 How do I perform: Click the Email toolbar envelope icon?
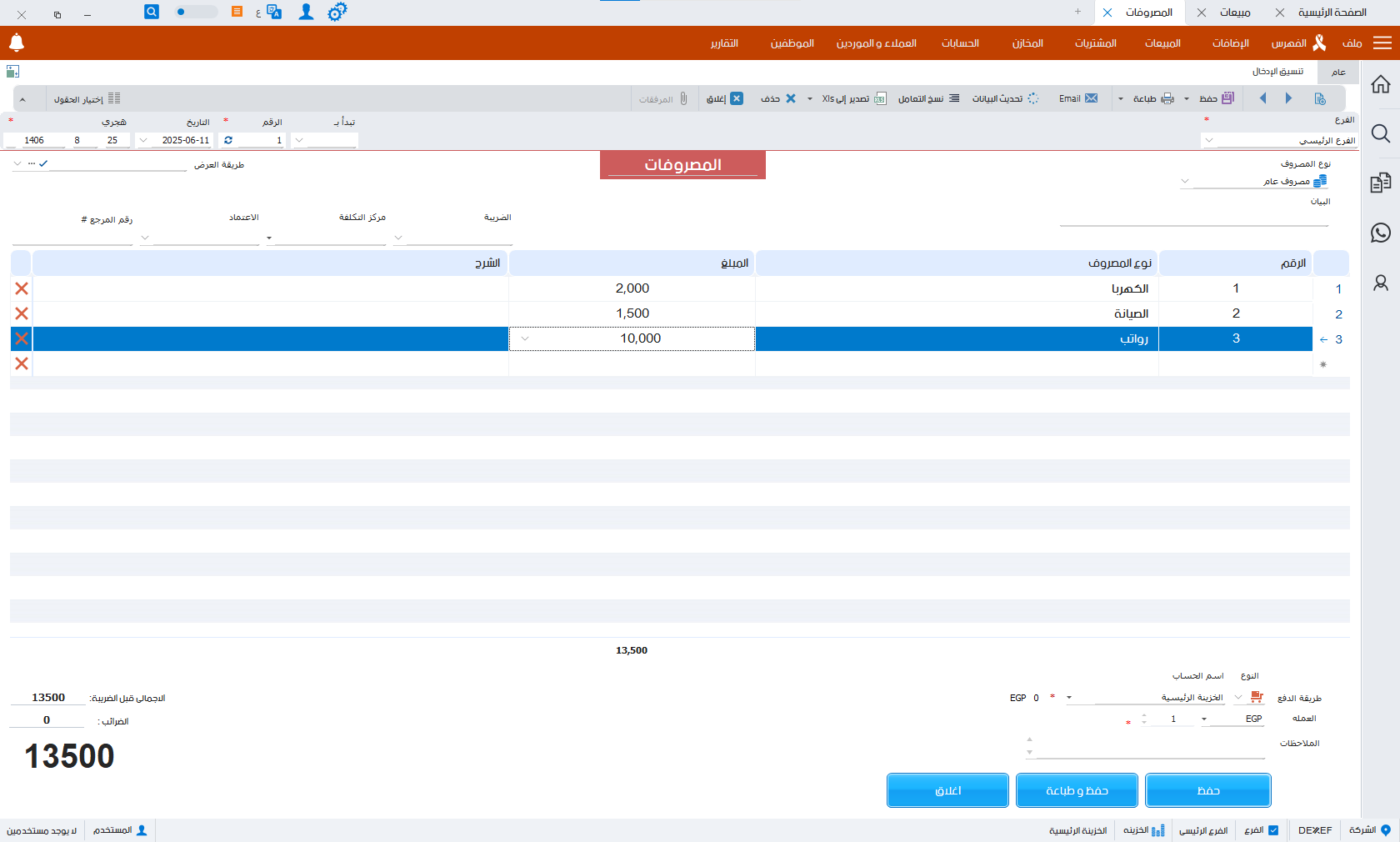1091,98
